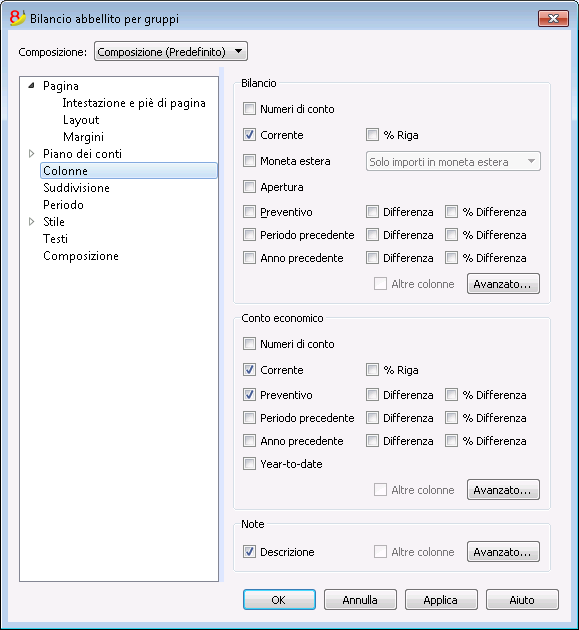
Task: Enable % Riga beside Bilancio Corrente
Action: 372,135
